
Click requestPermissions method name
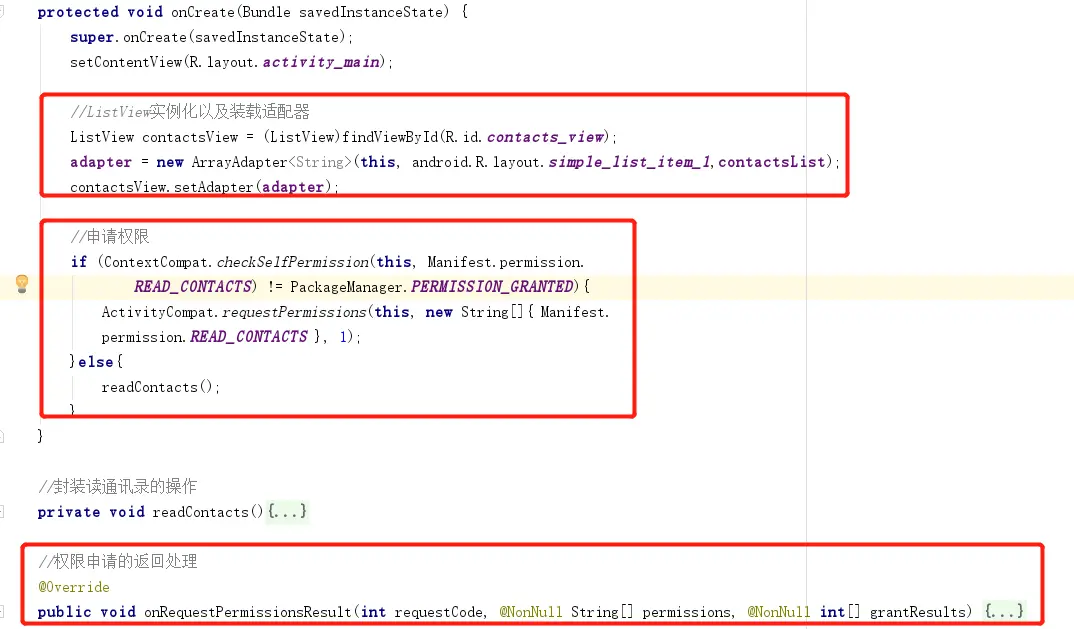click(295, 312)
